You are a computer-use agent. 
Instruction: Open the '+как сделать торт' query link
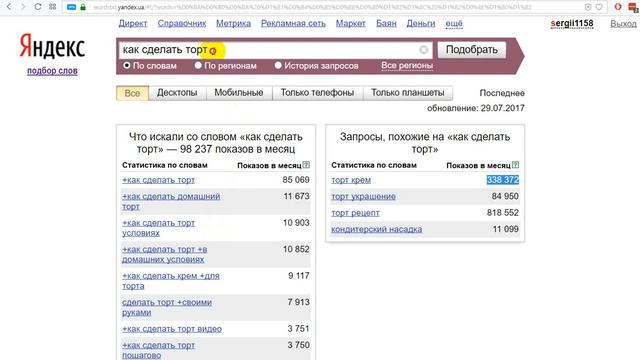[158, 180]
